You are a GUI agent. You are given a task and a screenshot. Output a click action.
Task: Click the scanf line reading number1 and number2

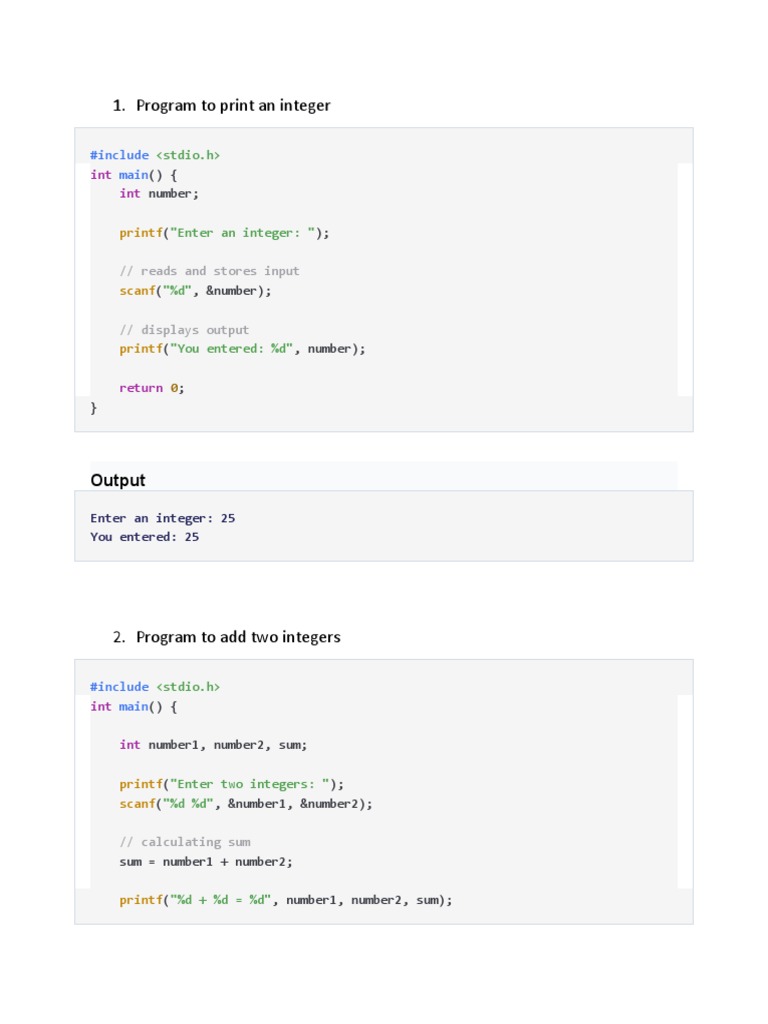pos(246,804)
